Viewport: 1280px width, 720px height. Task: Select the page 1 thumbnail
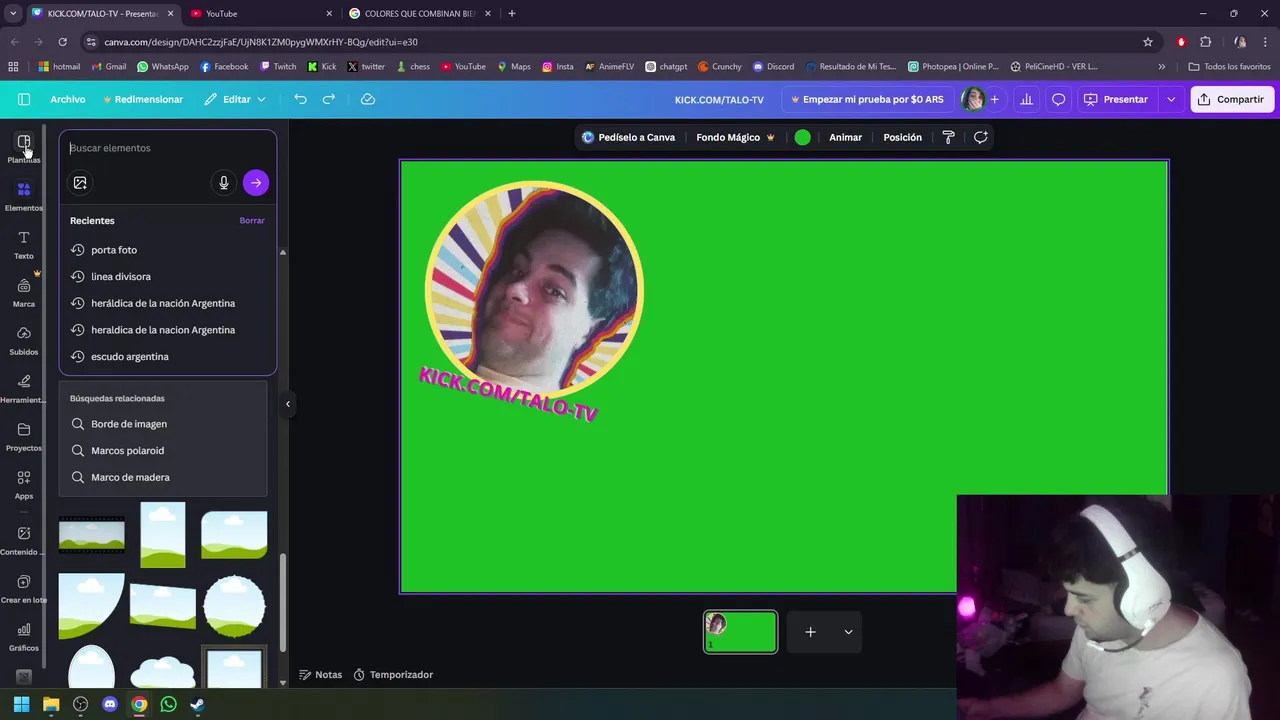tap(740, 632)
